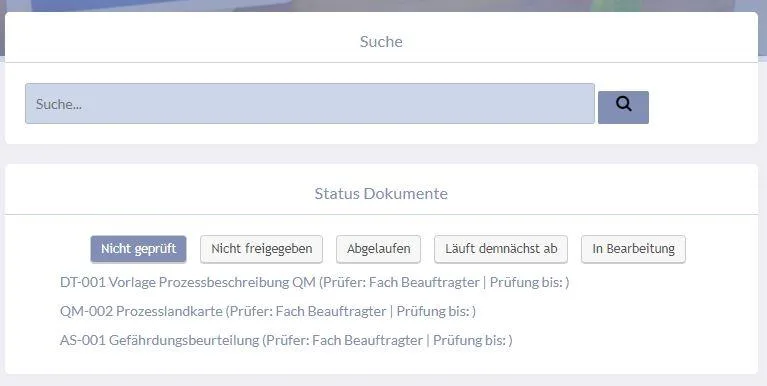Open QM-002 Prozesslandkarte document
The height and width of the screenshot is (386, 767).
[x=268, y=311]
